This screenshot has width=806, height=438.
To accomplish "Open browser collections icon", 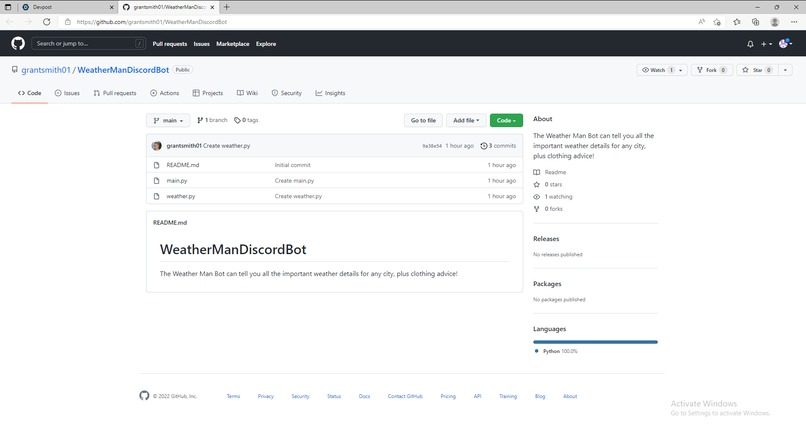I will (x=756, y=22).
